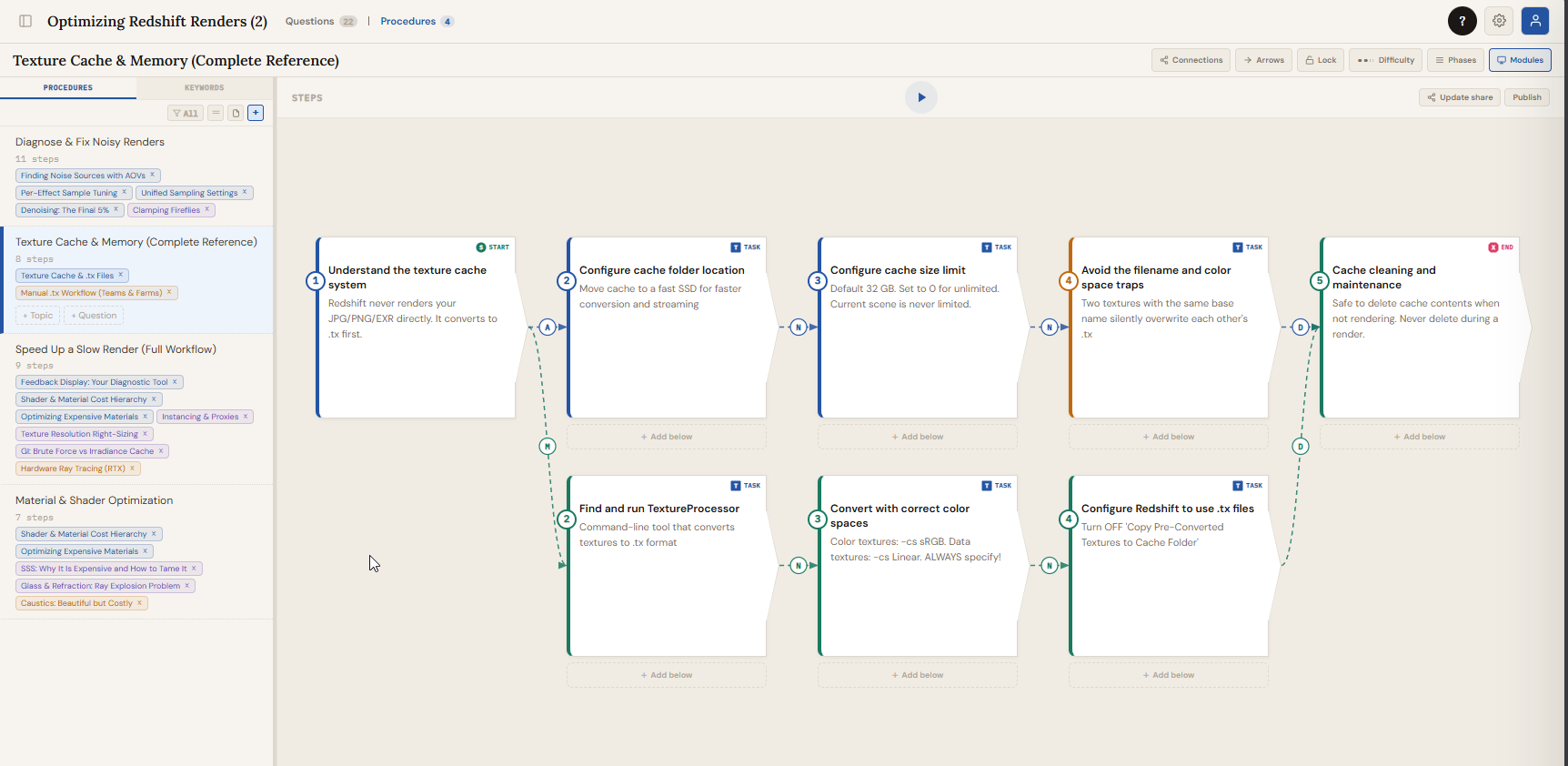This screenshot has height=766, width=1568.
Task: Click the Update share button
Action: point(1459,97)
